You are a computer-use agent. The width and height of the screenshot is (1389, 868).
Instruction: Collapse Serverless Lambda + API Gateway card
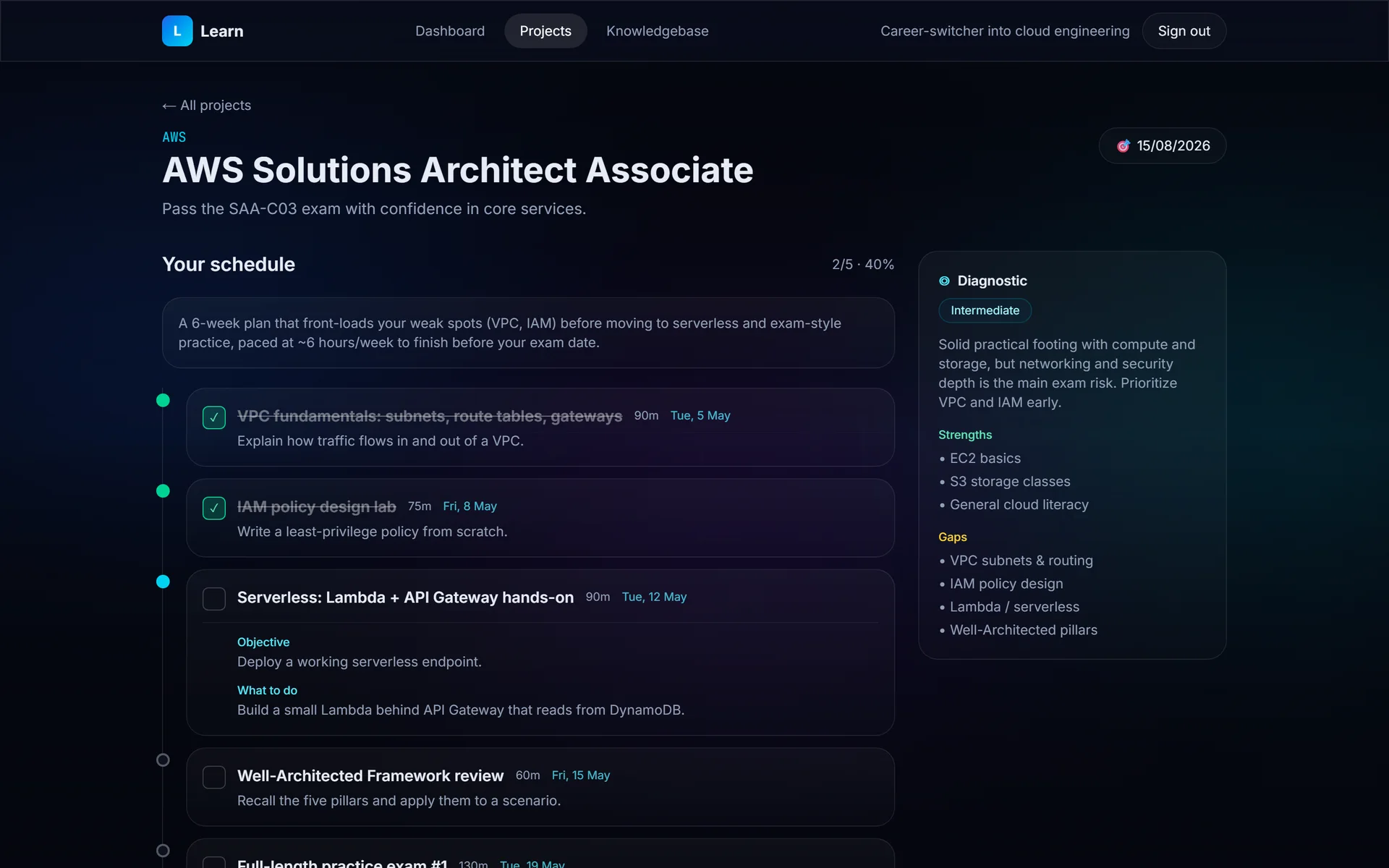point(540,652)
